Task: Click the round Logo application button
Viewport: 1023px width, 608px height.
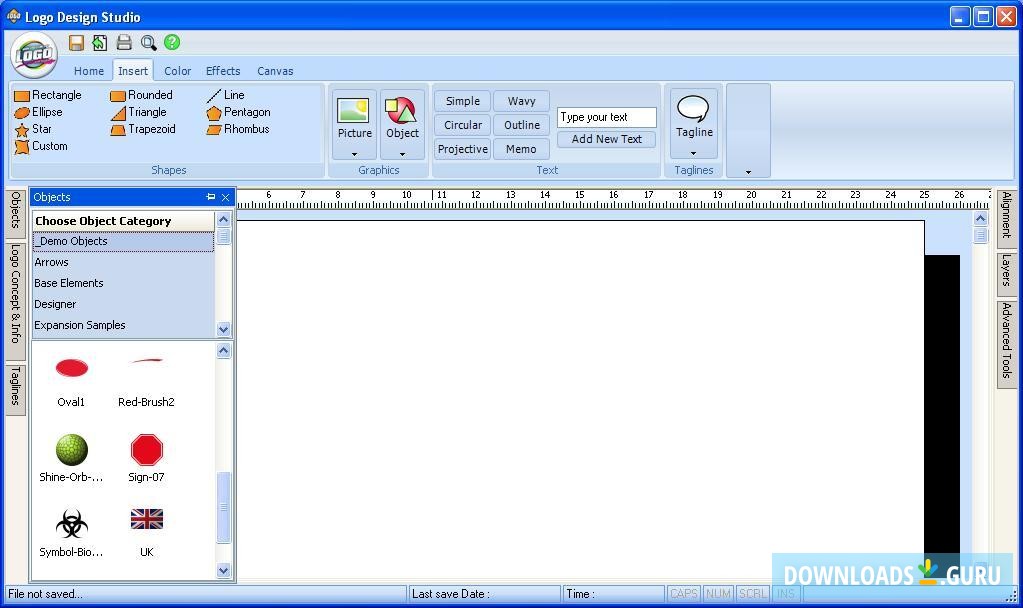Action: click(x=34, y=55)
